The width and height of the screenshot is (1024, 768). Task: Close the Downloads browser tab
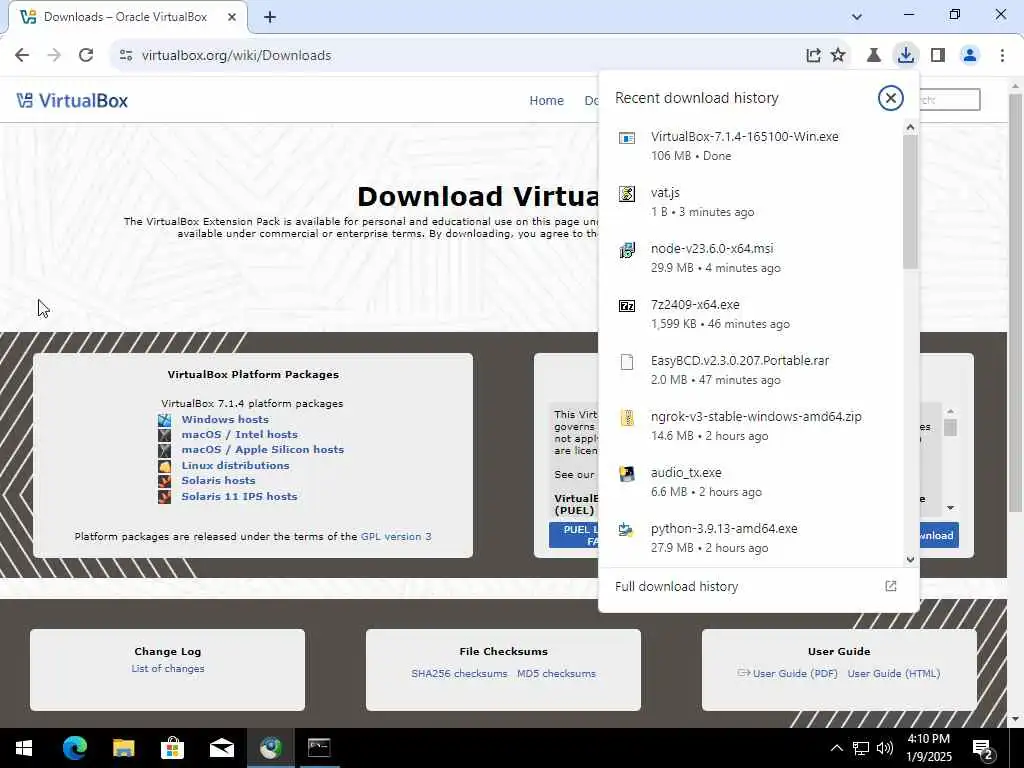(232, 17)
